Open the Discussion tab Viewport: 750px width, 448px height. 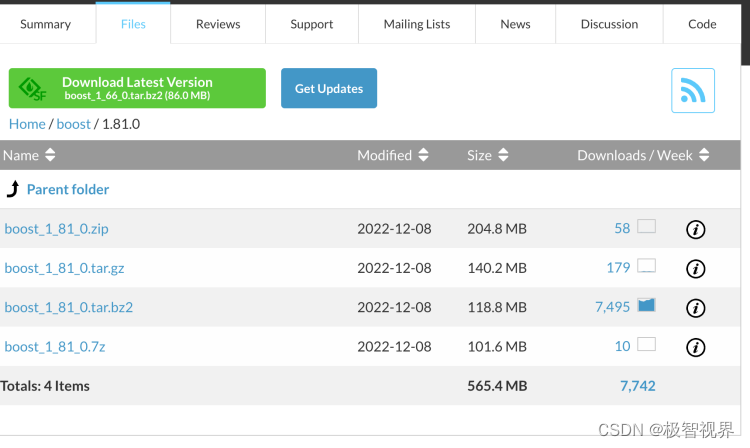tap(609, 24)
